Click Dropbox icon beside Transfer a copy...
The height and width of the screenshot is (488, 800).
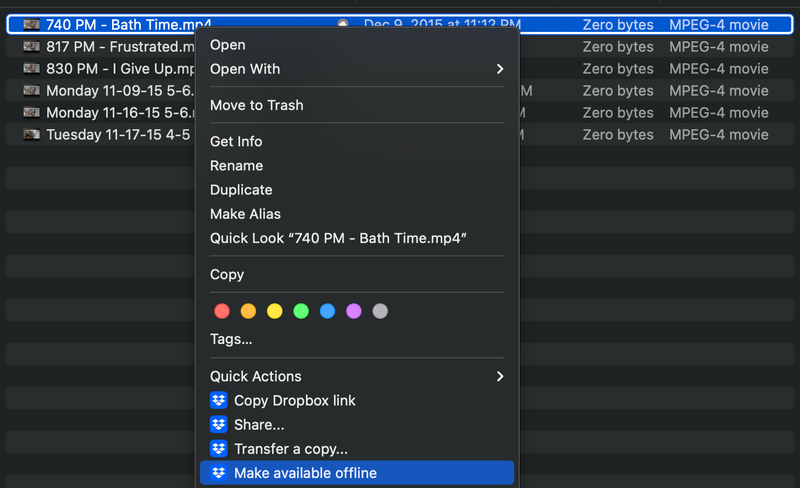[218, 449]
